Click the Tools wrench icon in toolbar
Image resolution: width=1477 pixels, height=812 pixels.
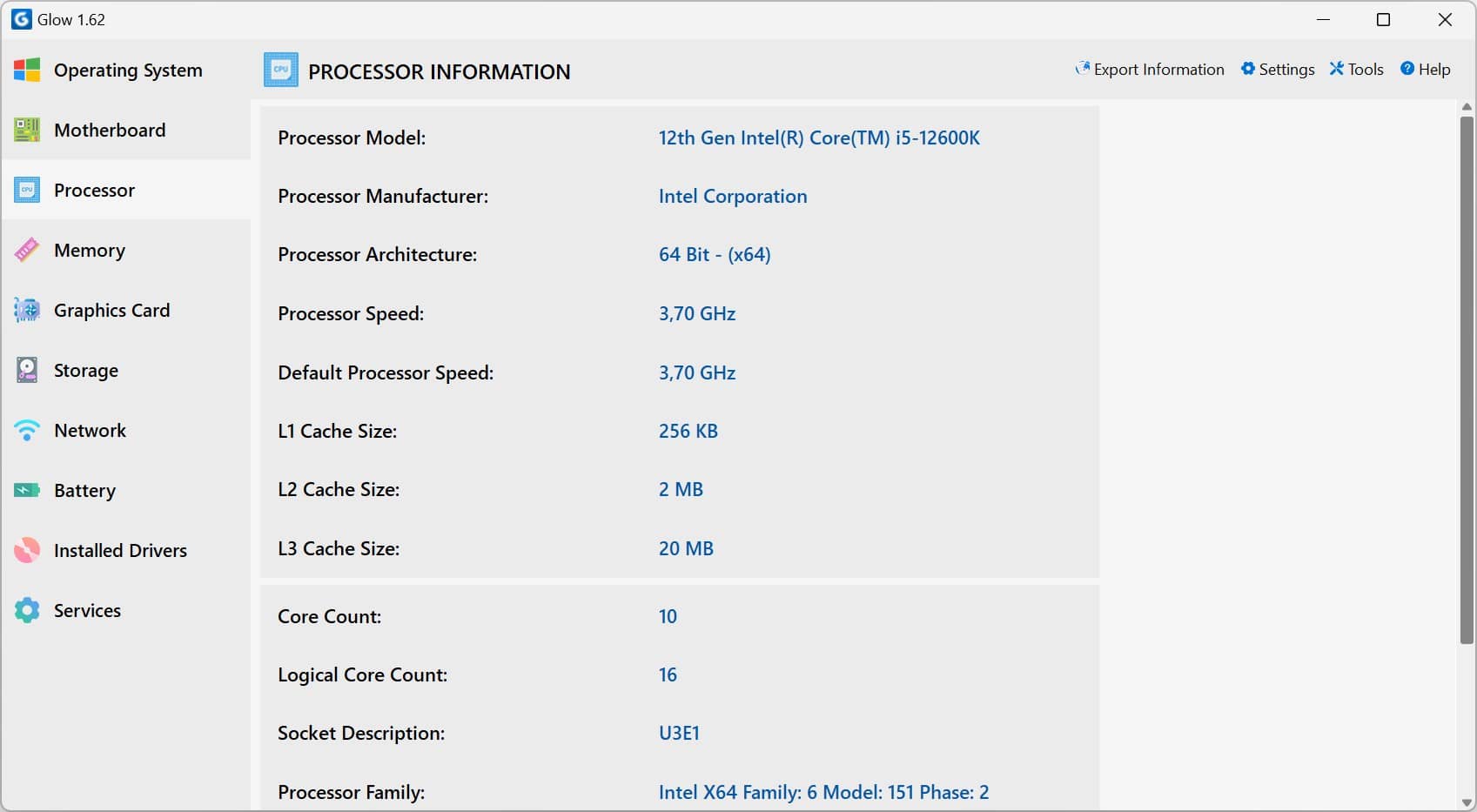1337,69
